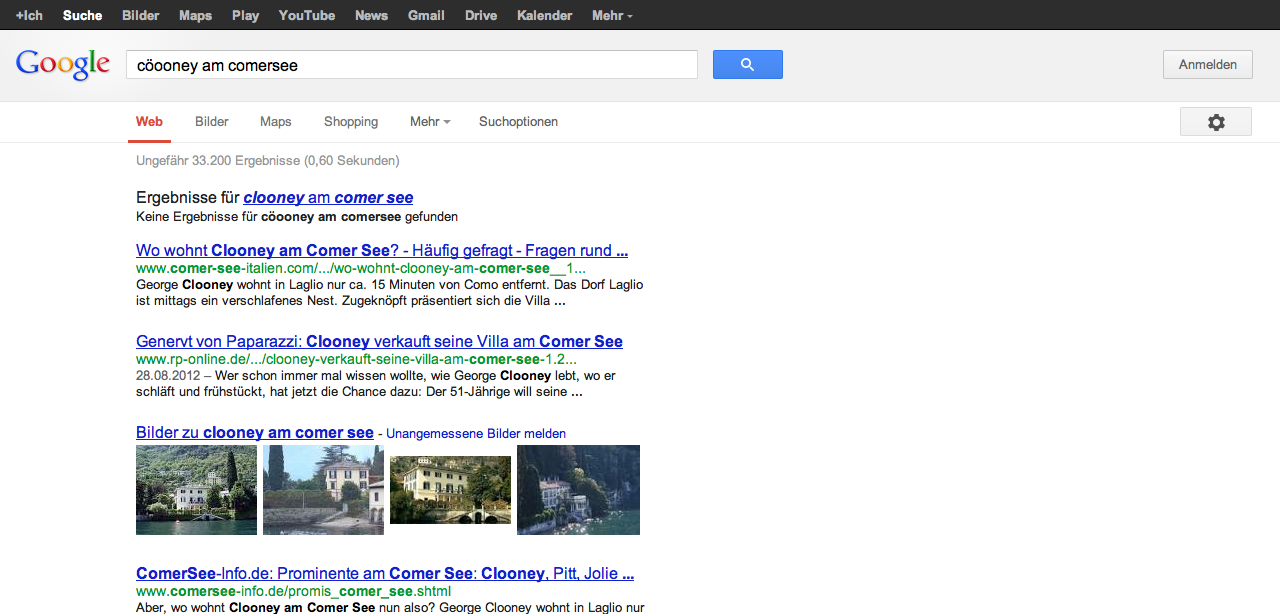Viewport: 1280px width, 614px height.
Task: Select the Maps tab below search
Action: (x=275, y=122)
